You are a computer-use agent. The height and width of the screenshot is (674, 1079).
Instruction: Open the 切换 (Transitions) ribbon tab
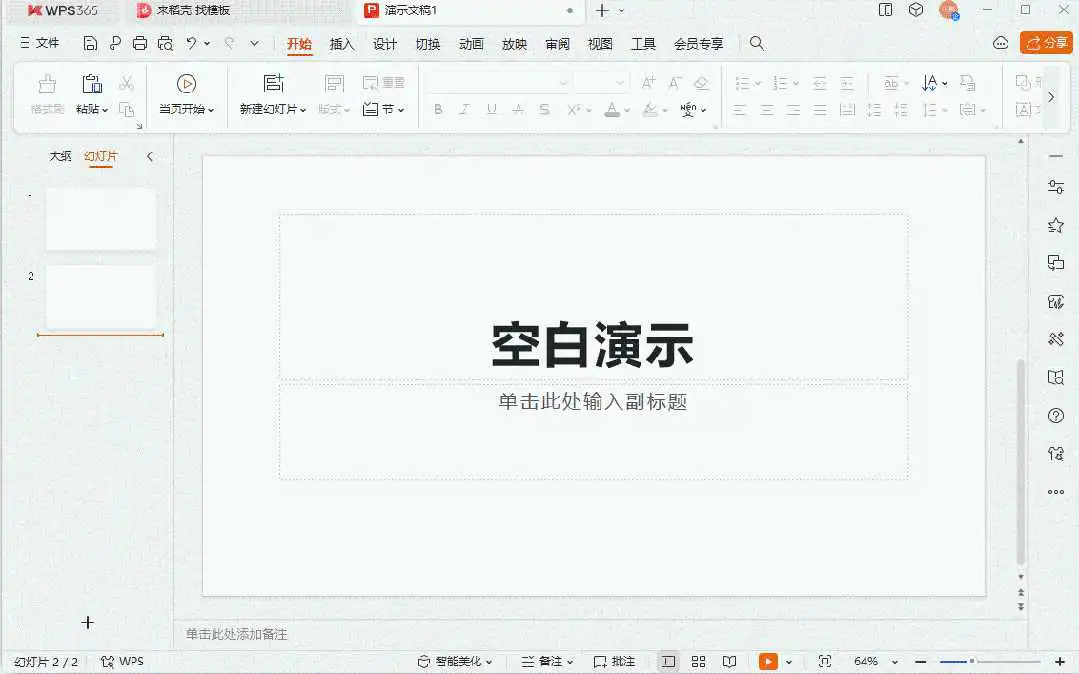[x=428, y=44]
